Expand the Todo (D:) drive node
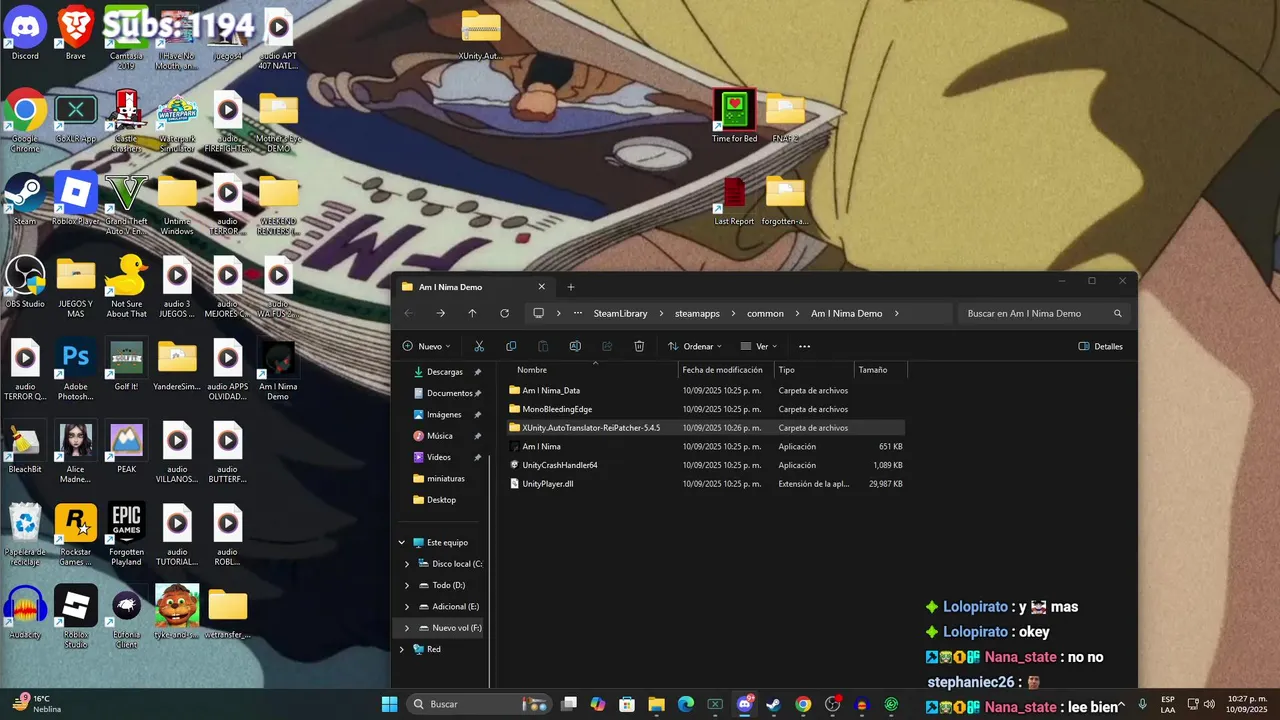This screenshot has width=1280, height=720. [x=407, y=585]
